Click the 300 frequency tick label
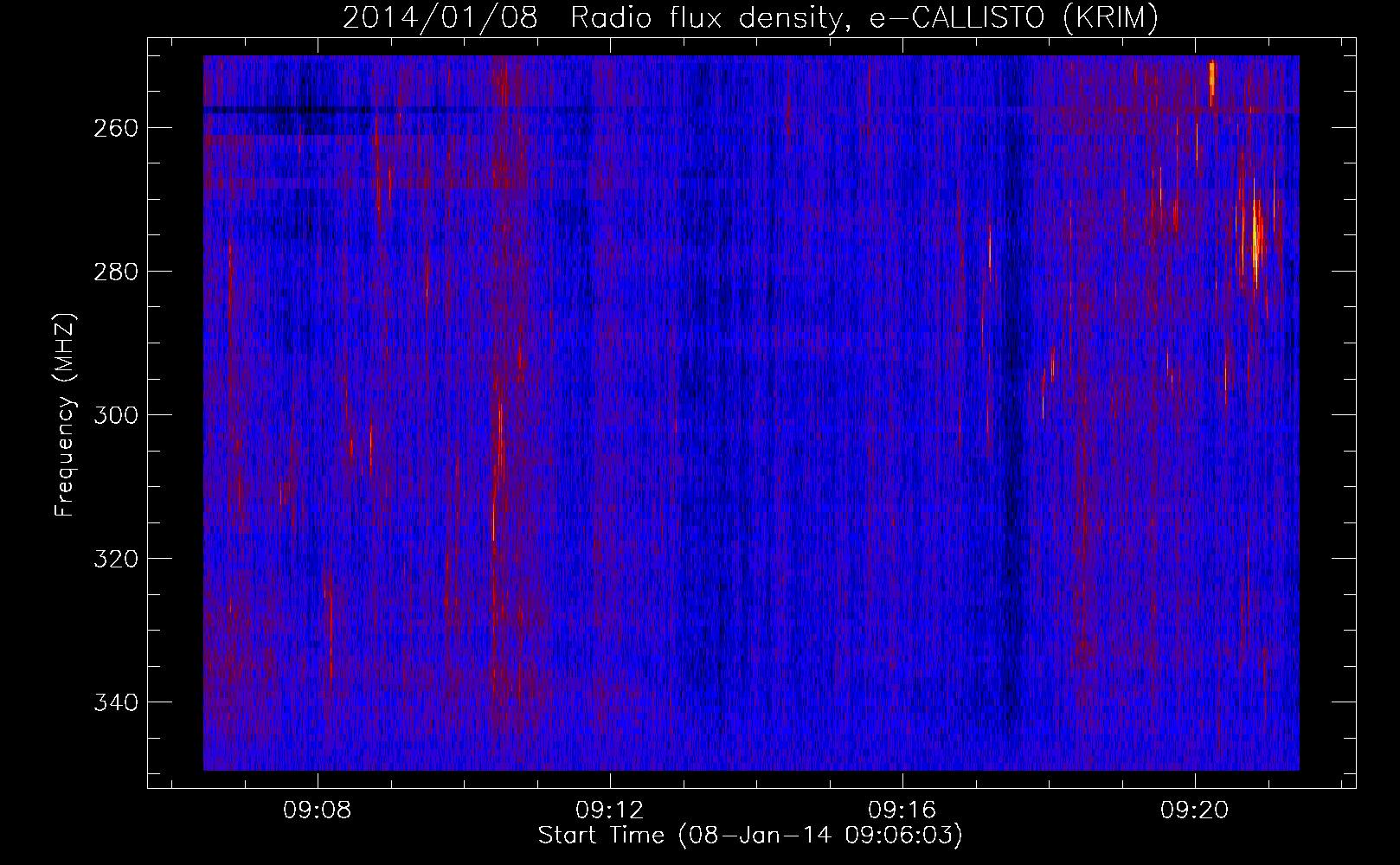1400x865 pixels. click(114, 414)
